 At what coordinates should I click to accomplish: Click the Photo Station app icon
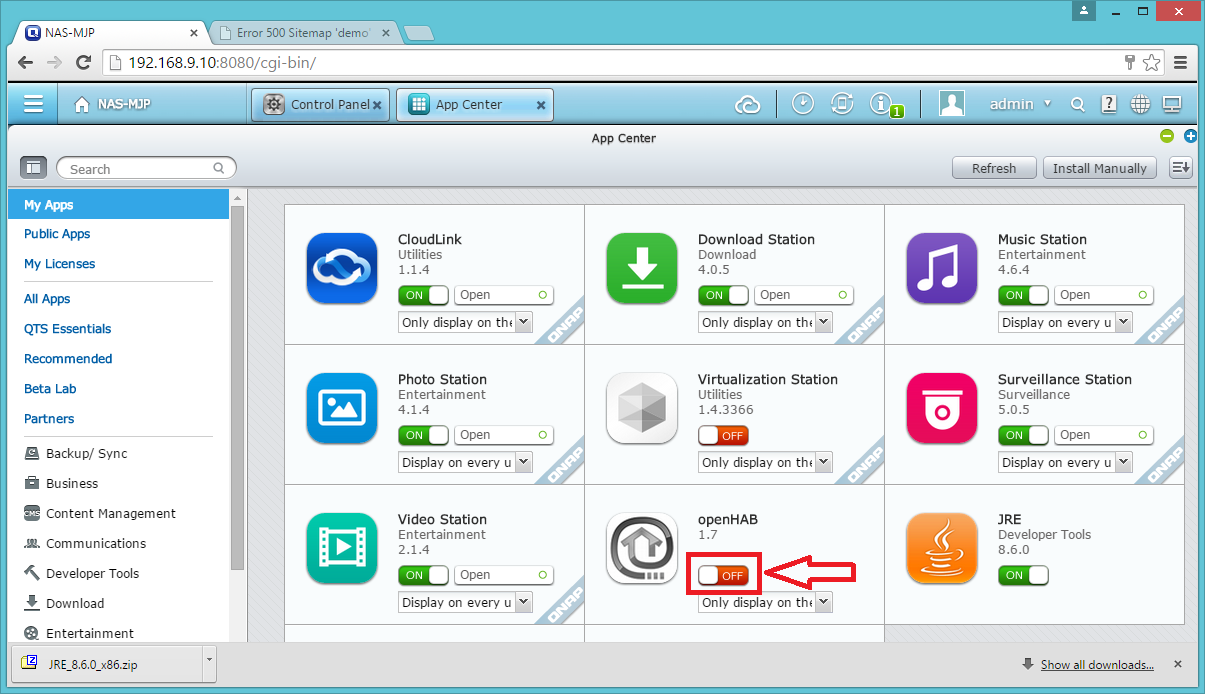coord(342,408)
